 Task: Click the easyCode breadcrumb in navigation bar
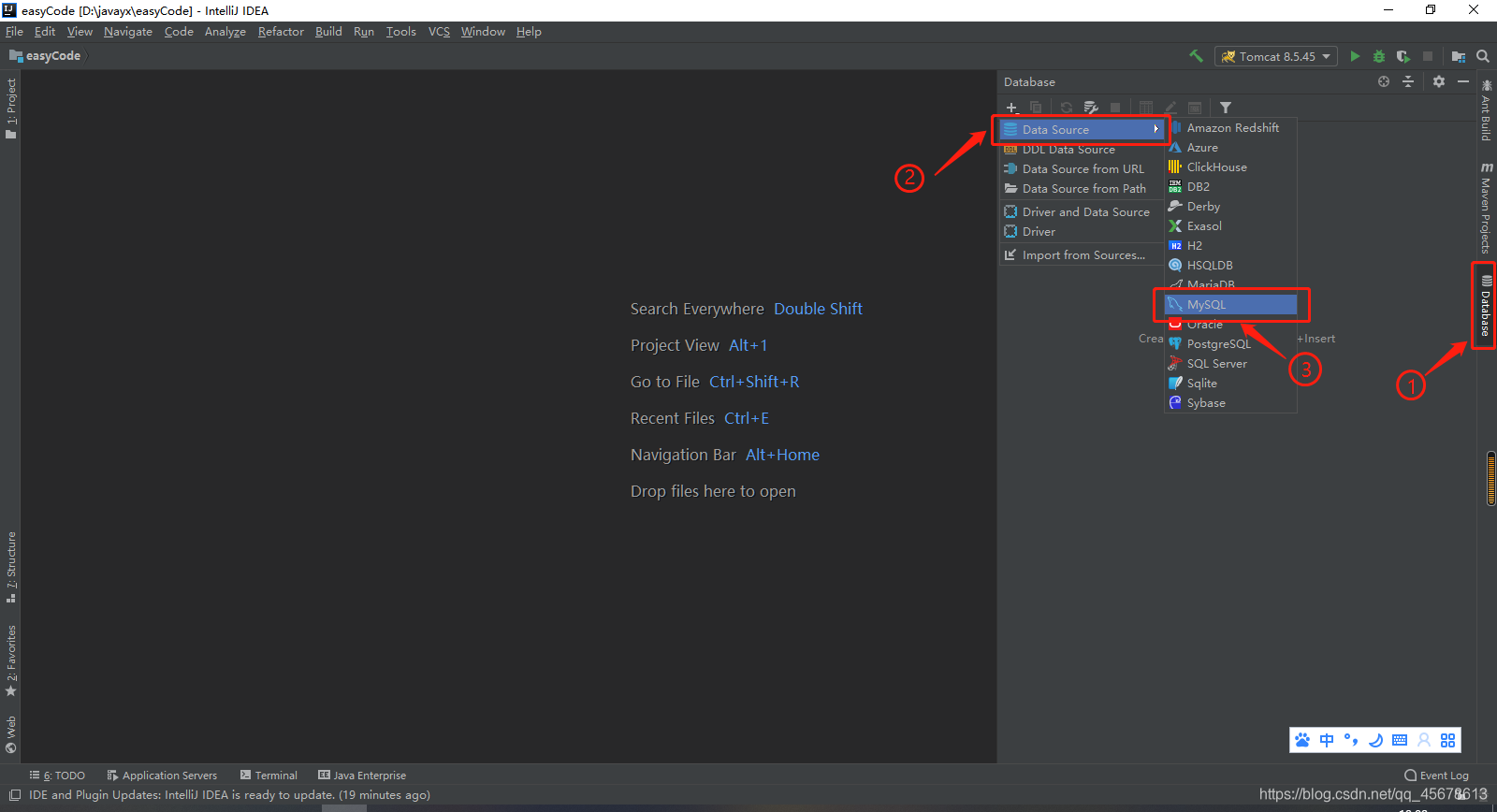pyautogui.click(x=45, y=56)
